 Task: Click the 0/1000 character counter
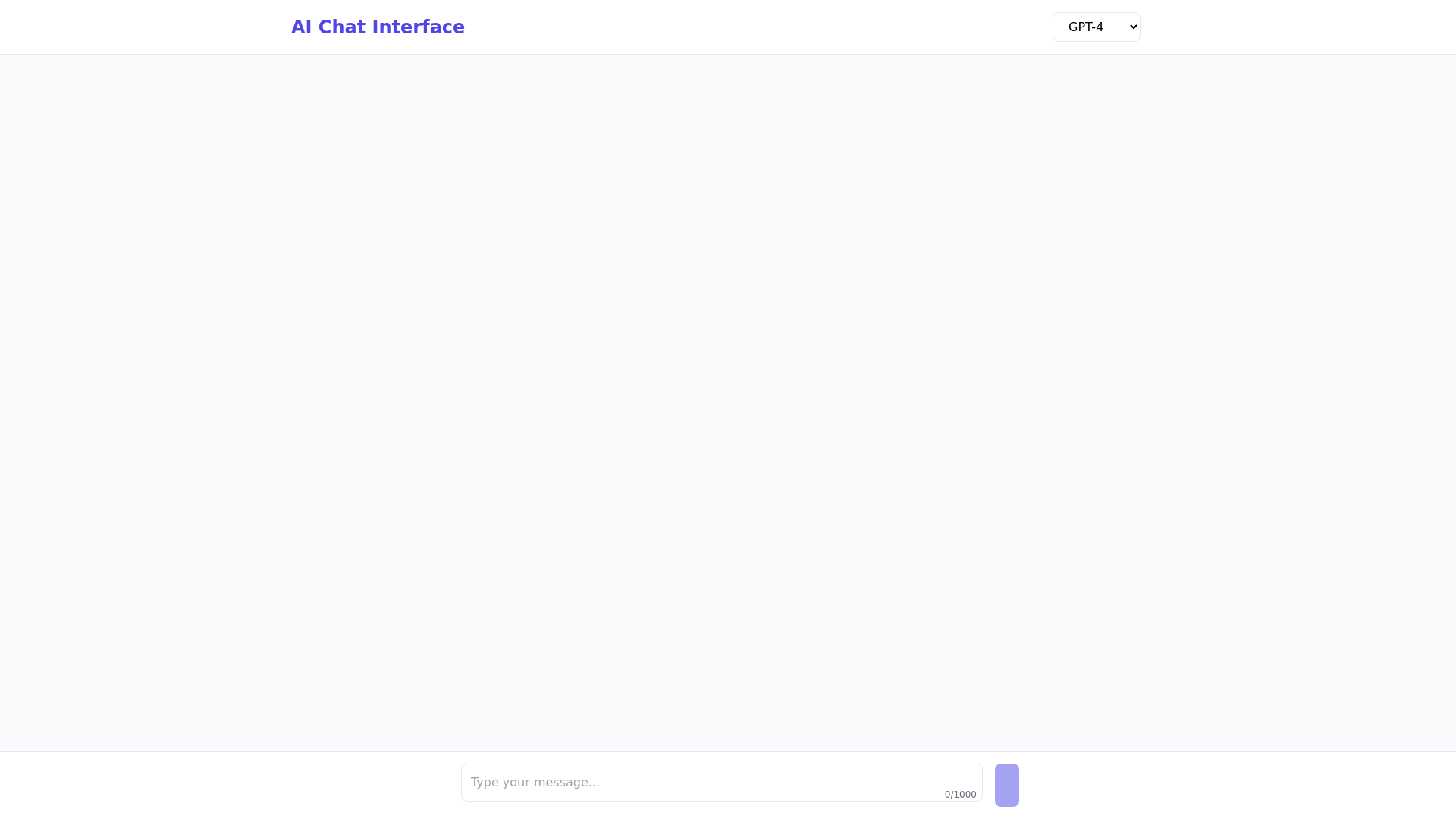tap(960, 795)
